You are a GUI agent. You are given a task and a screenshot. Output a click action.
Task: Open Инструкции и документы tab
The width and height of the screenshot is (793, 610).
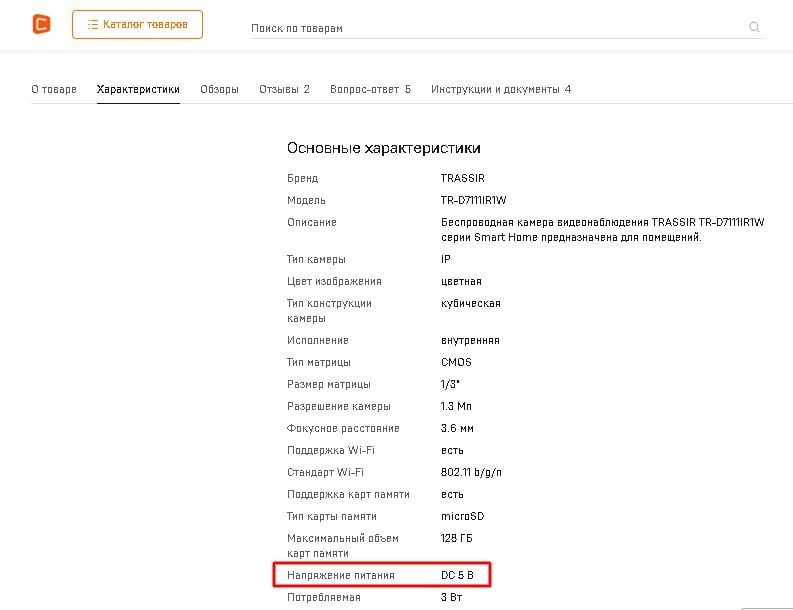pos(501,90)
